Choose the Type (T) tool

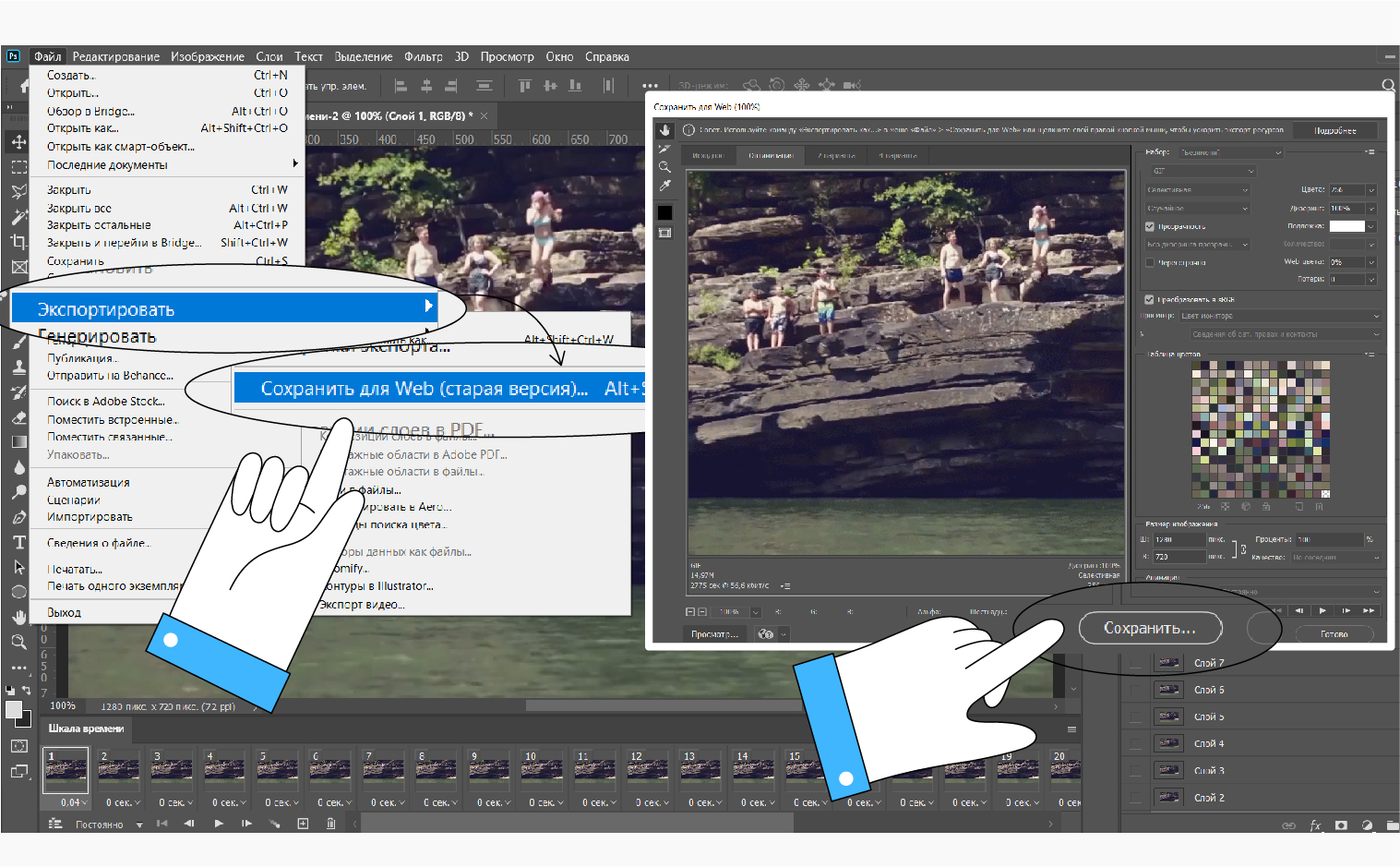[x=19, y=542]
